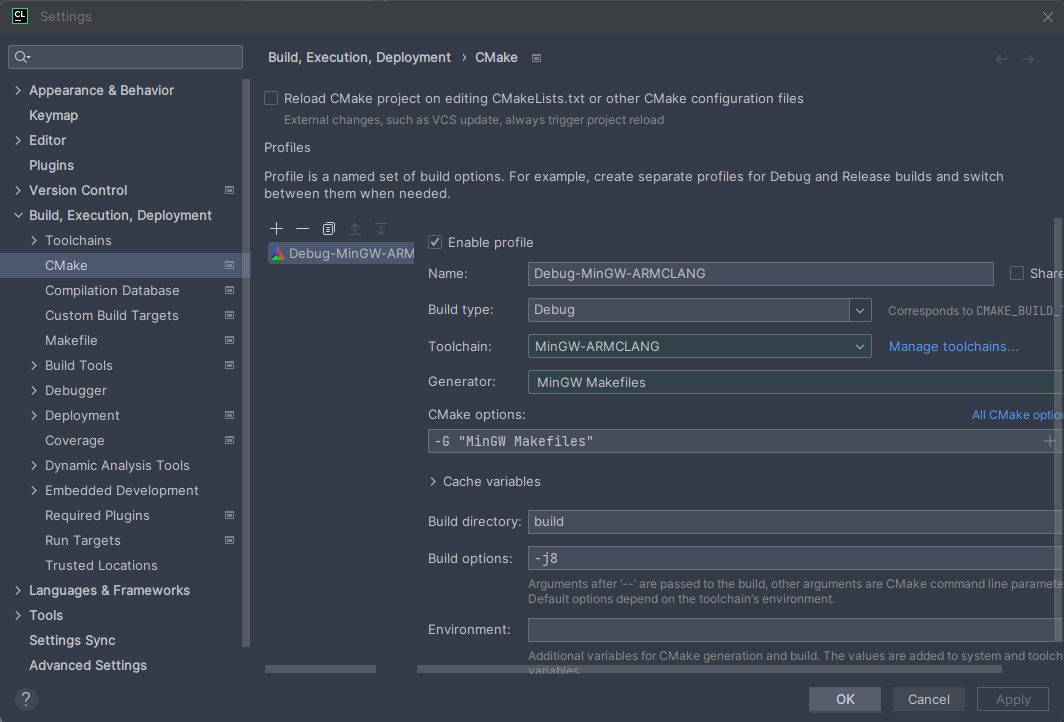The width and height of the screenshot is (1064, 722).
Task: Open All CMake options link
Action: coord(1016,415)
